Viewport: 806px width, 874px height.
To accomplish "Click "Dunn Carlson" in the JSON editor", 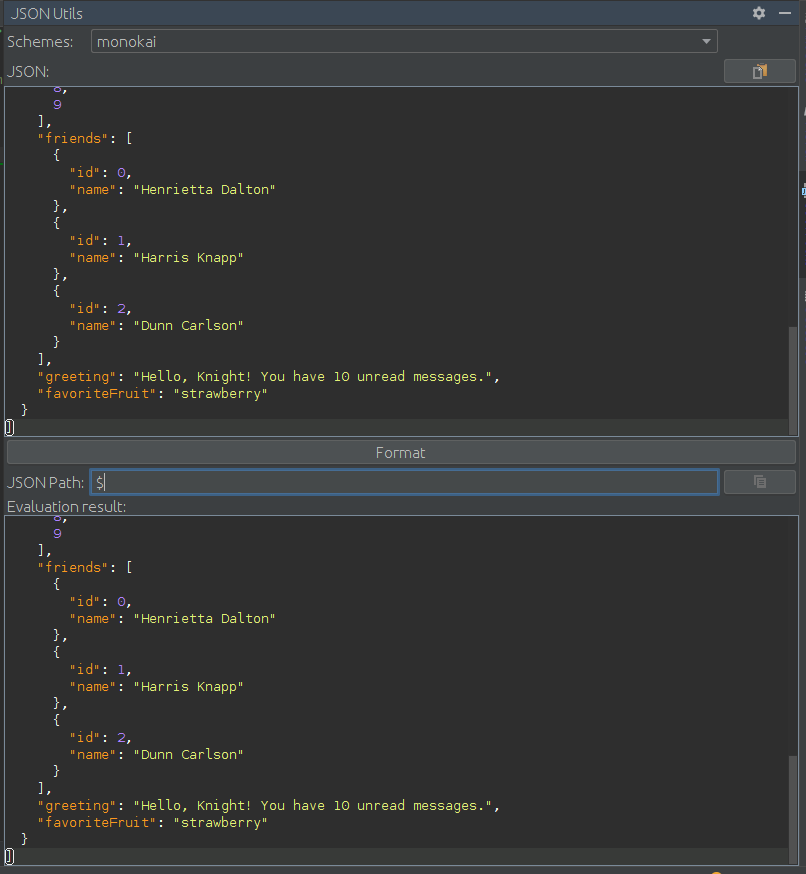I will (x=188, y=326).
